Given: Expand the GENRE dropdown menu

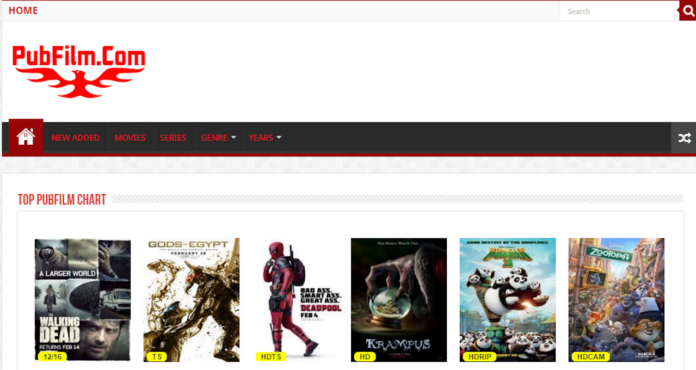Looking at the screenshot, I should (x=218, y=138).
